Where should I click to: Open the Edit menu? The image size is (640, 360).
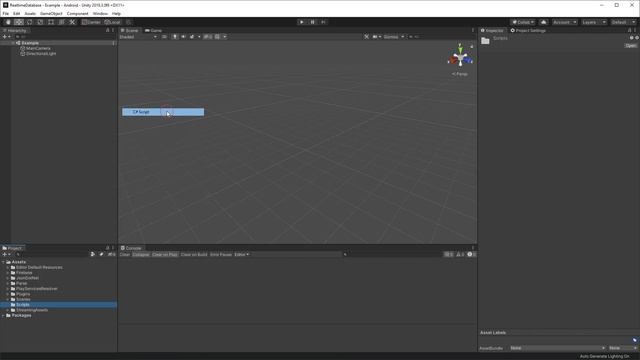point(16,13)
